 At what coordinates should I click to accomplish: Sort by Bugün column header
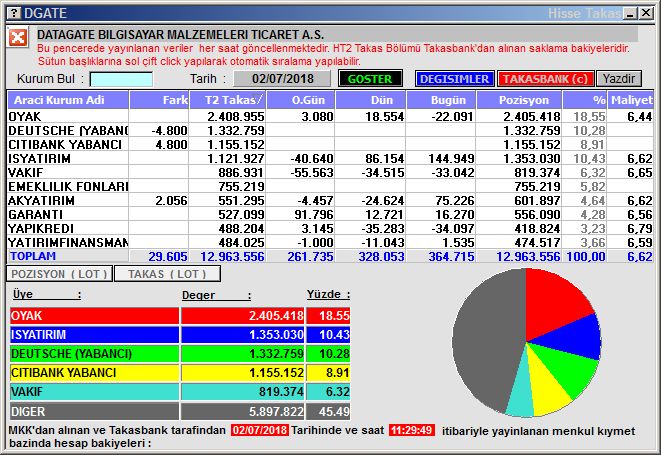click(x=441, y=100)
